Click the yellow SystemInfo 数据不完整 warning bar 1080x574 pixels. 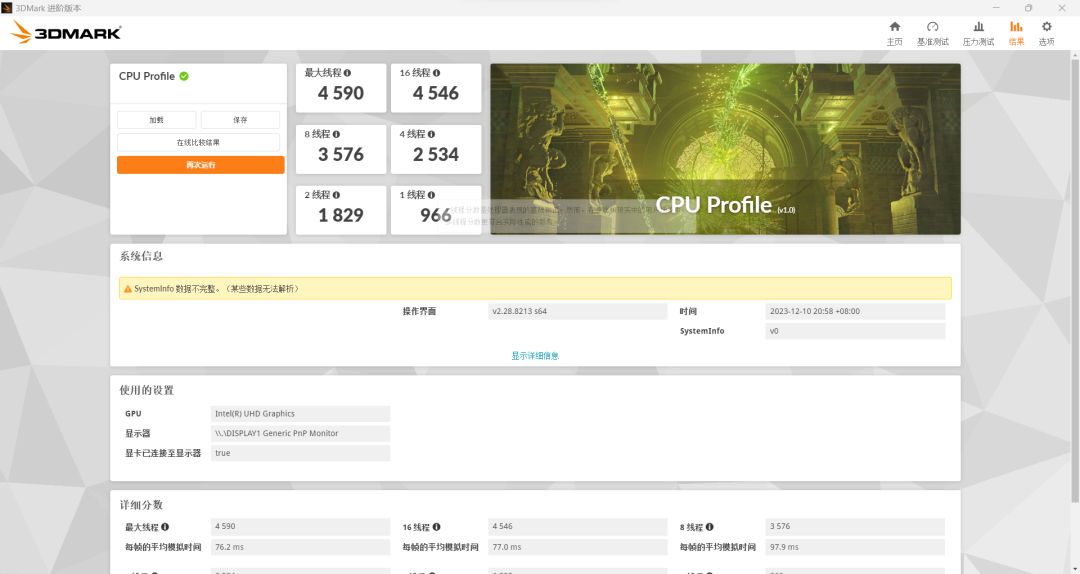pos(535,289)
